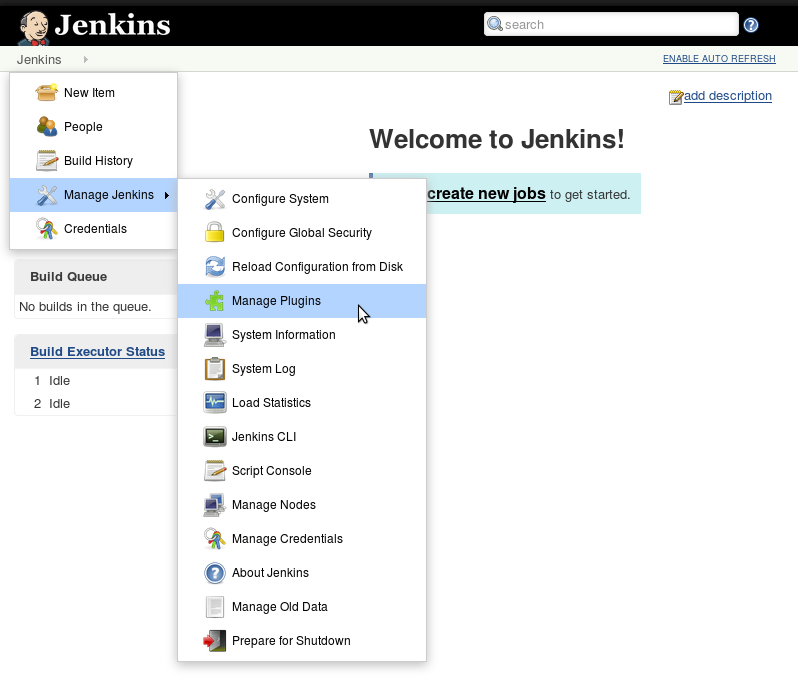Click the Manage Credentials keys icon
The height and width of the screenshot is (683, 798).
coord(214,538)
